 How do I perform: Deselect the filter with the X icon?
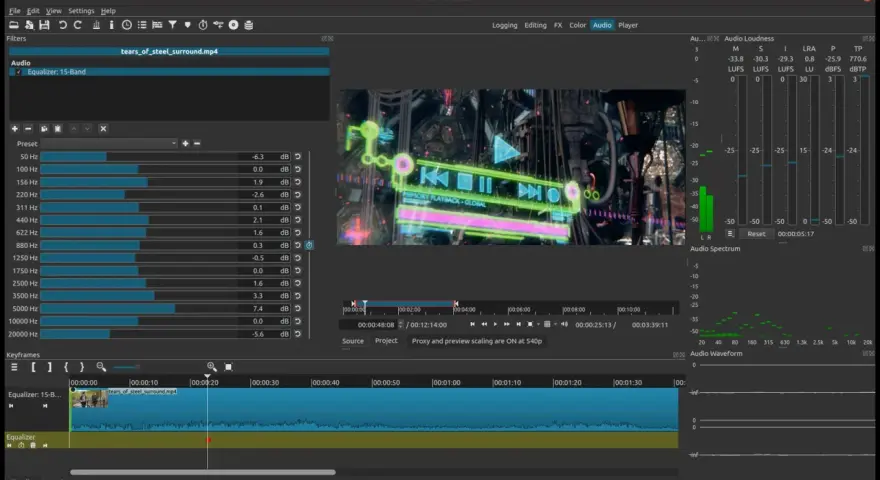click(103, 129)
